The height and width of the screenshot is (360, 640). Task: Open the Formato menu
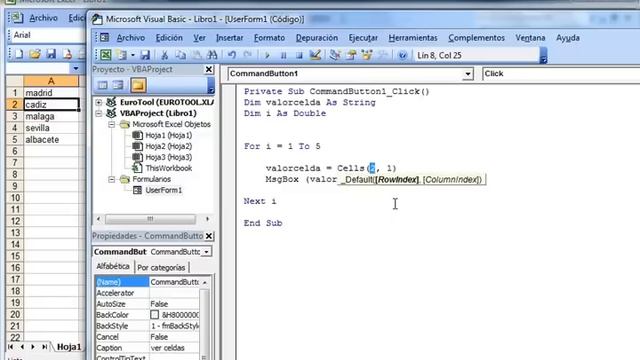click(x=269, y=38)
